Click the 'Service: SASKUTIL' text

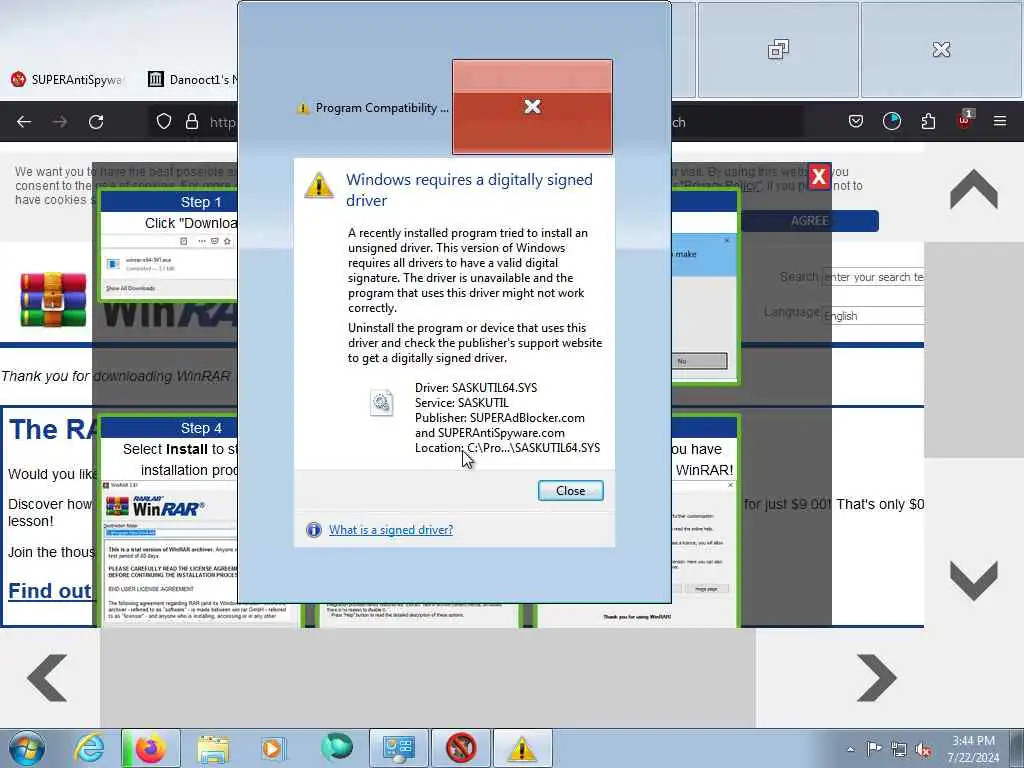[x=461, y=402]
